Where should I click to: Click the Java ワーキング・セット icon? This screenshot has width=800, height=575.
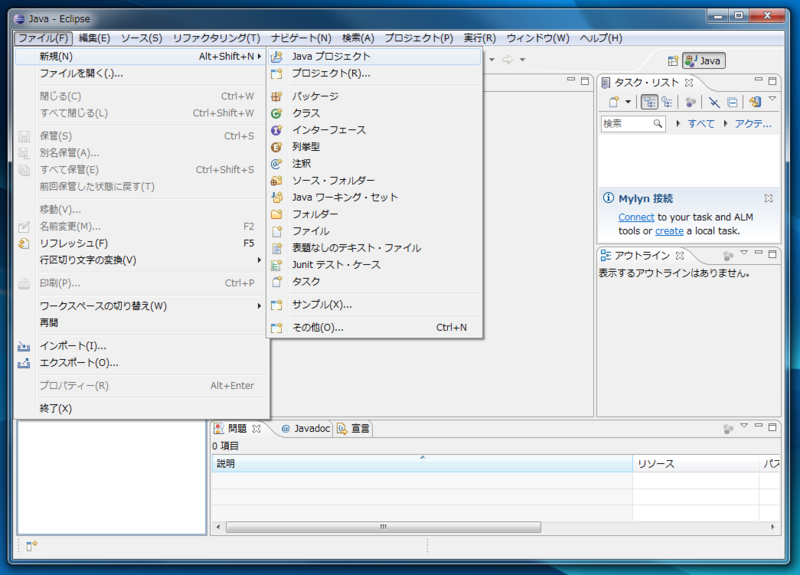click(x=277, y=197)
